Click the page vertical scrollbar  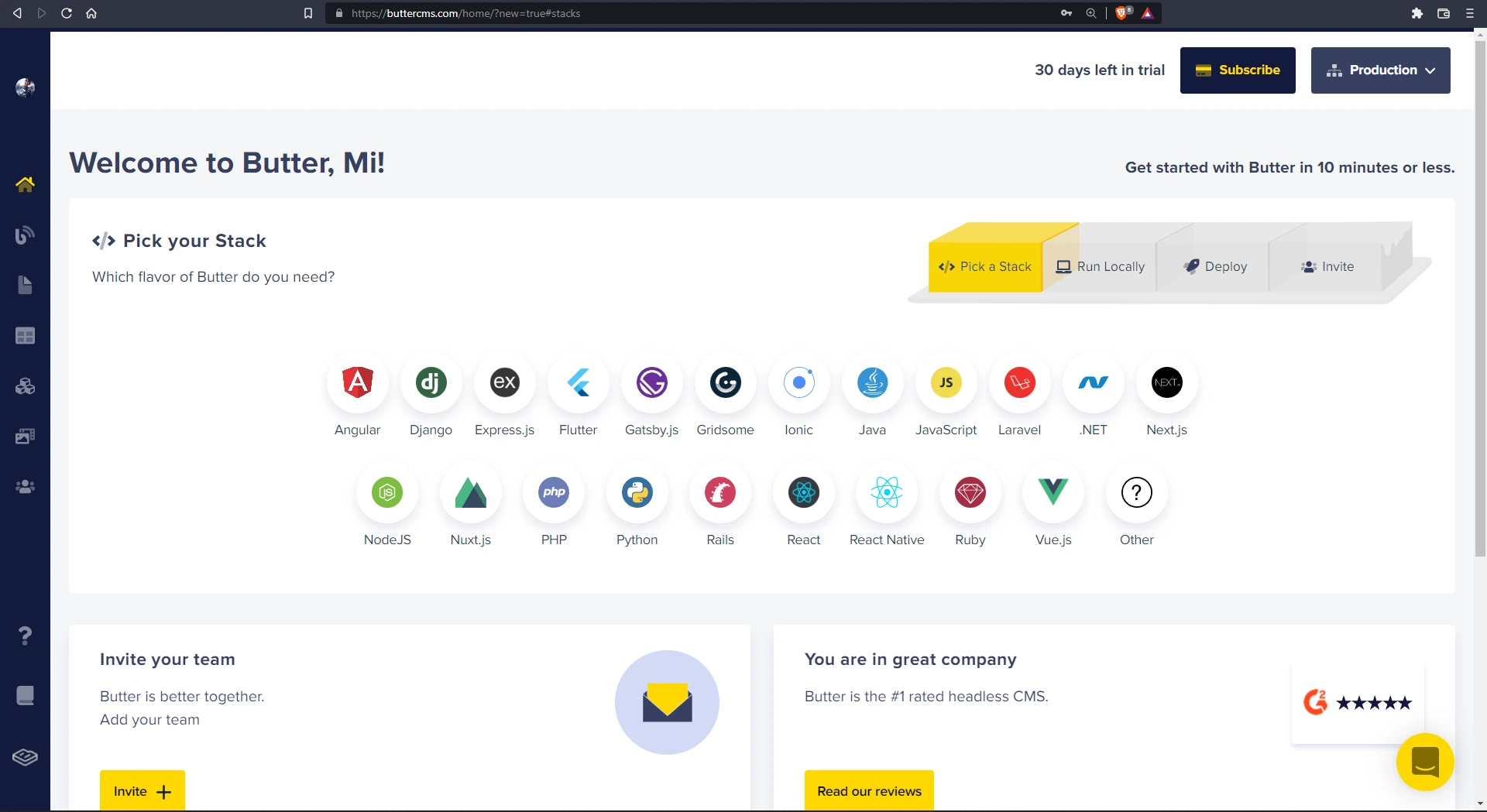point(1480,298)
